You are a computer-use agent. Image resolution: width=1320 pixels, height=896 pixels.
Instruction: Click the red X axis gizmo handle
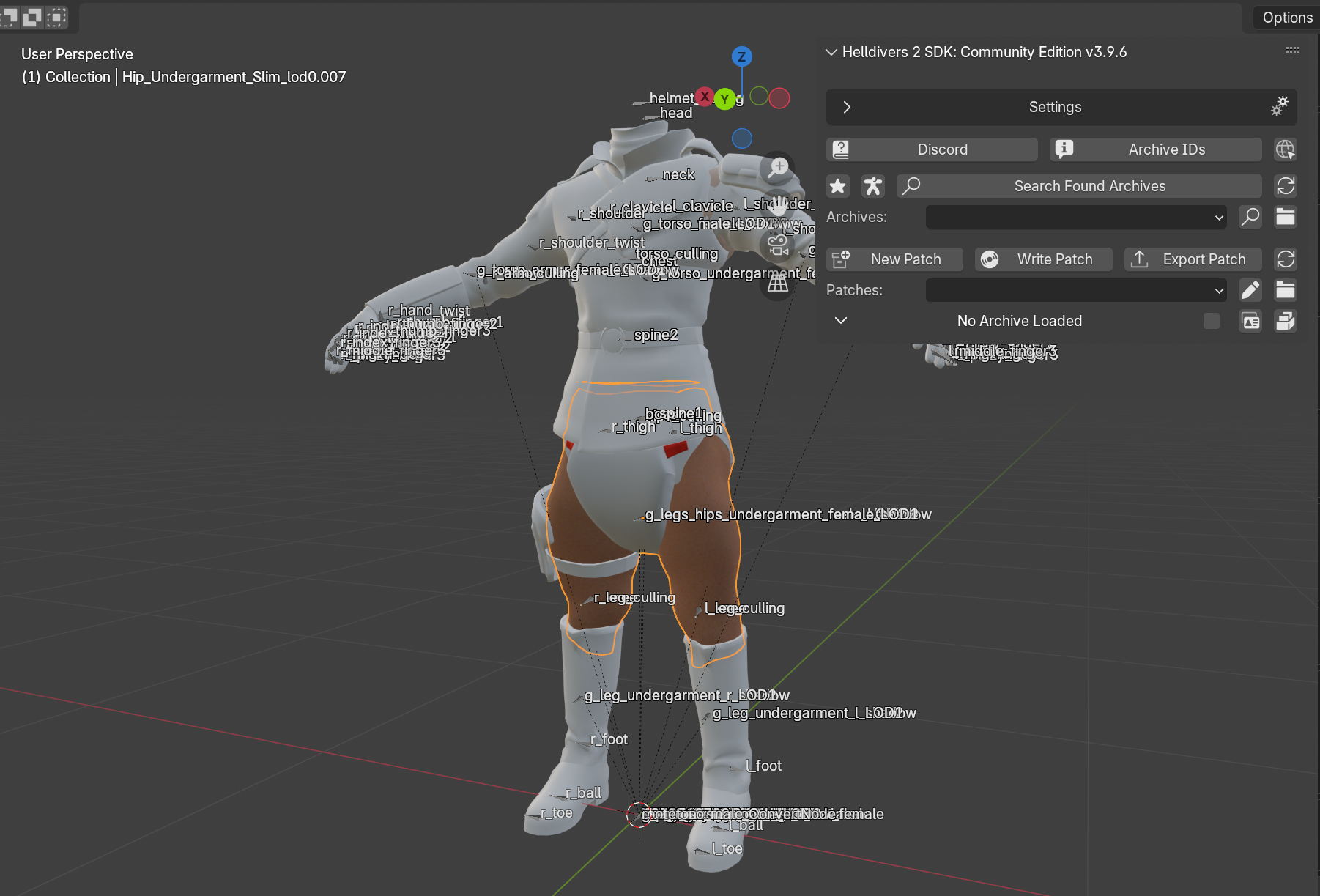[x=705, y=96]
